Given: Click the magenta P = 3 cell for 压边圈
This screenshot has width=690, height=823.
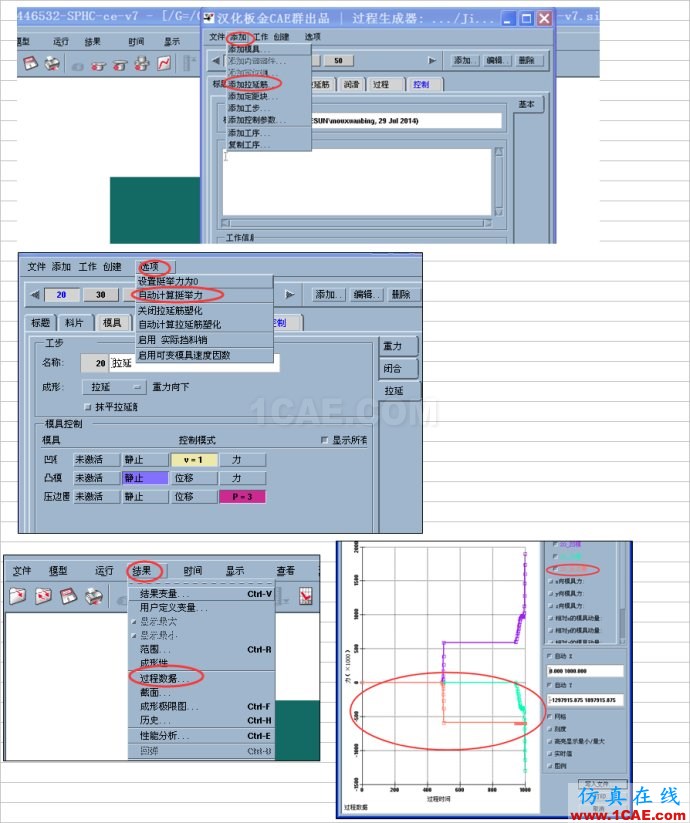Looking at the screenshot, I should pos(242,497).
